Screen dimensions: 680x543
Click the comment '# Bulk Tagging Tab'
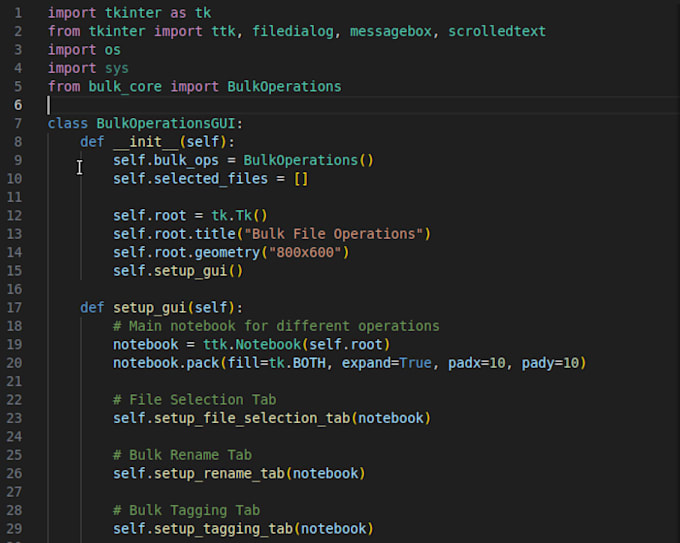[x=186, y=510]
